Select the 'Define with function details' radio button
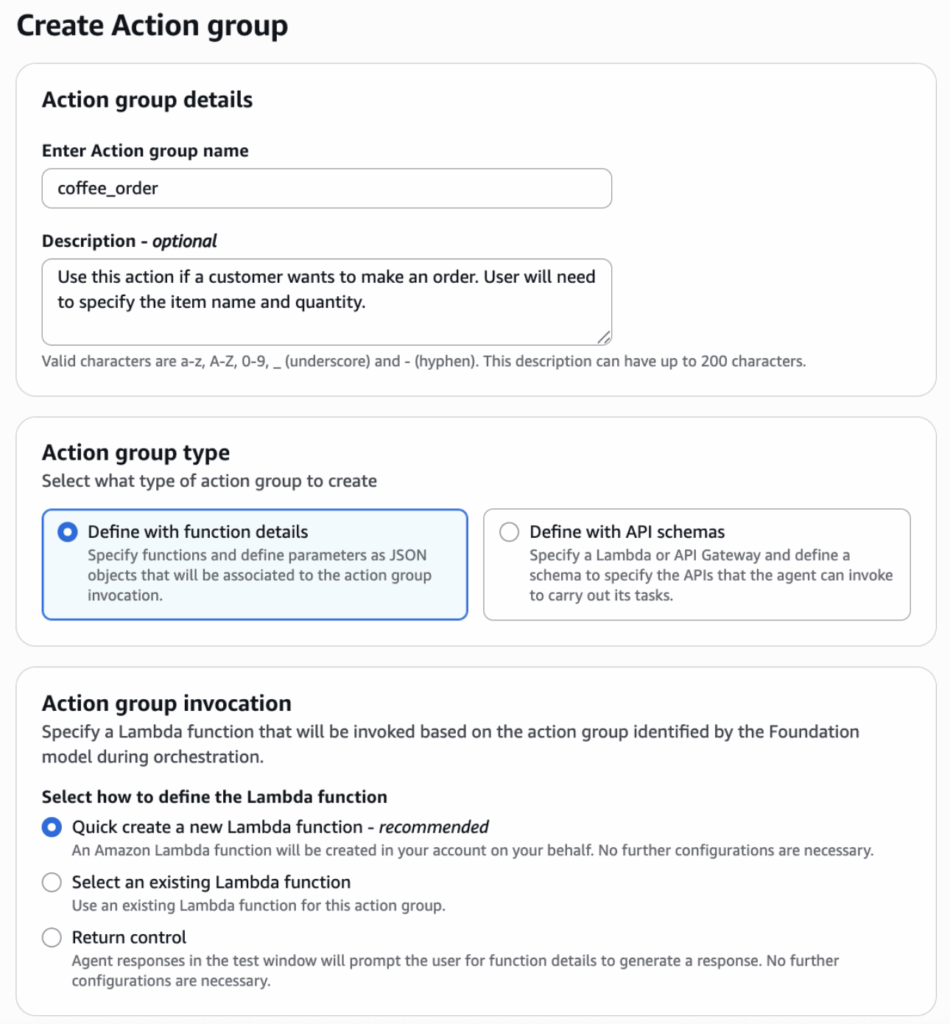The width and height of the screenshot is (950, 1024). (68, 532)
